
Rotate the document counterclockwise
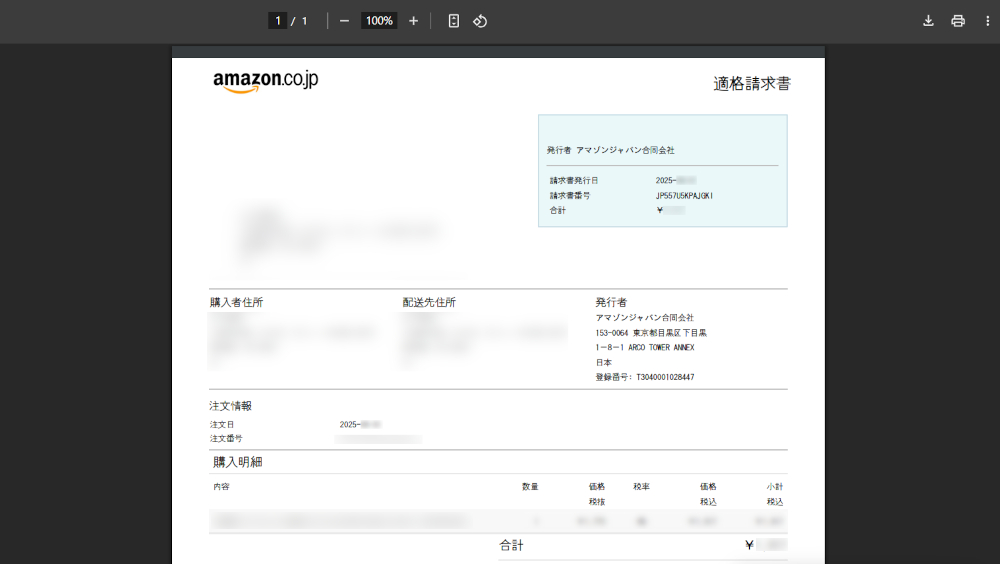480,21
